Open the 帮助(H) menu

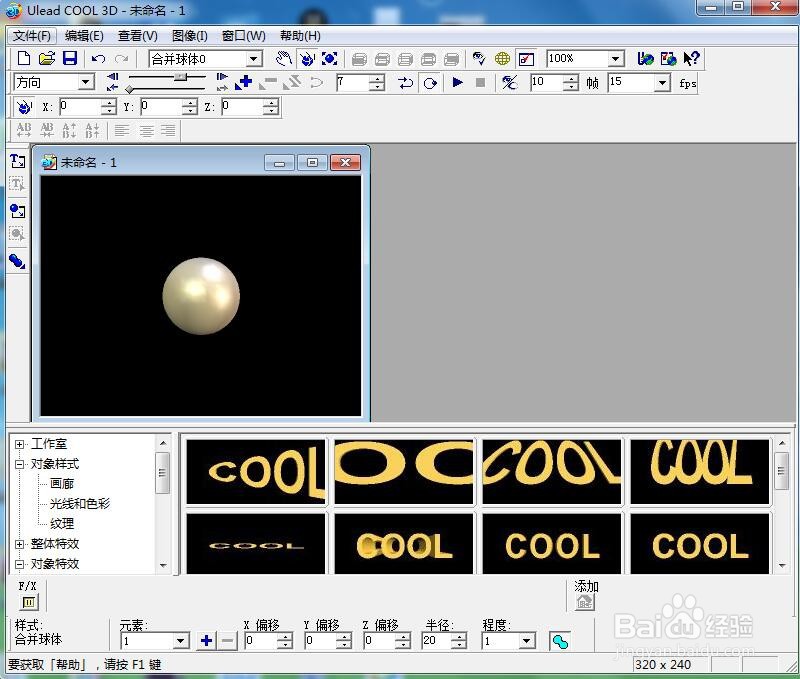301,36
